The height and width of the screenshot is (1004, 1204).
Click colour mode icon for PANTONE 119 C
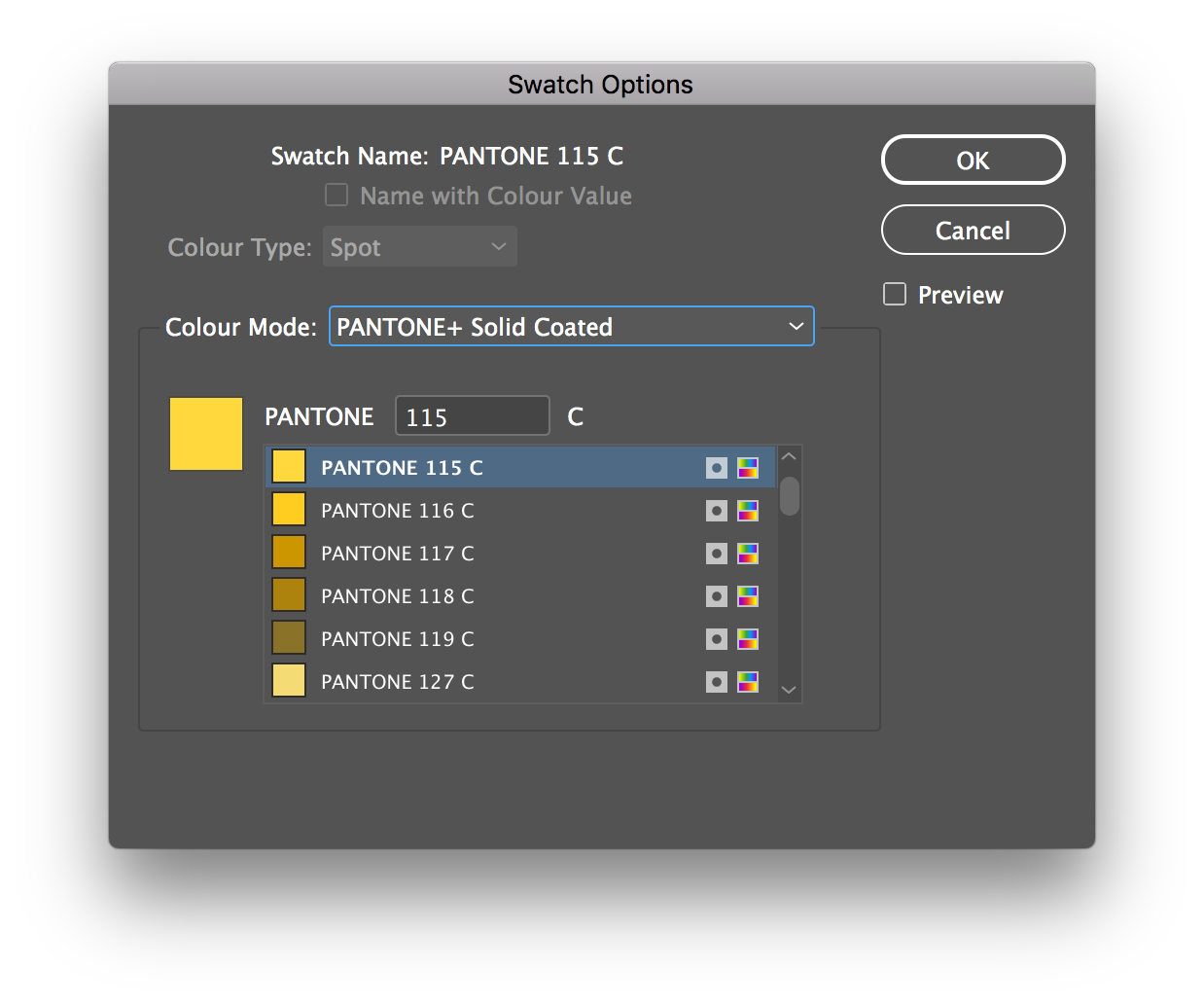tap(748, 639)
